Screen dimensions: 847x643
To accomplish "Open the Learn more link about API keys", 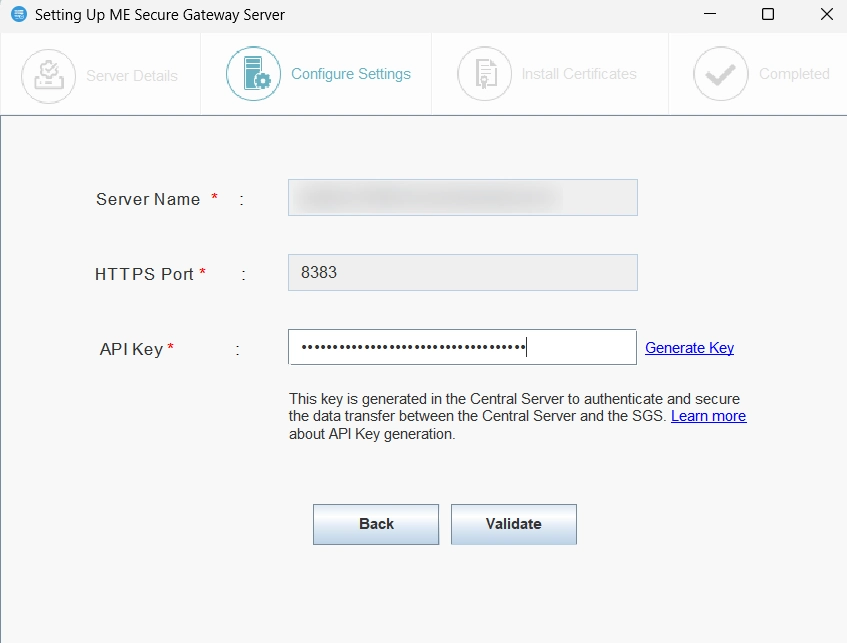I will 708,416.
